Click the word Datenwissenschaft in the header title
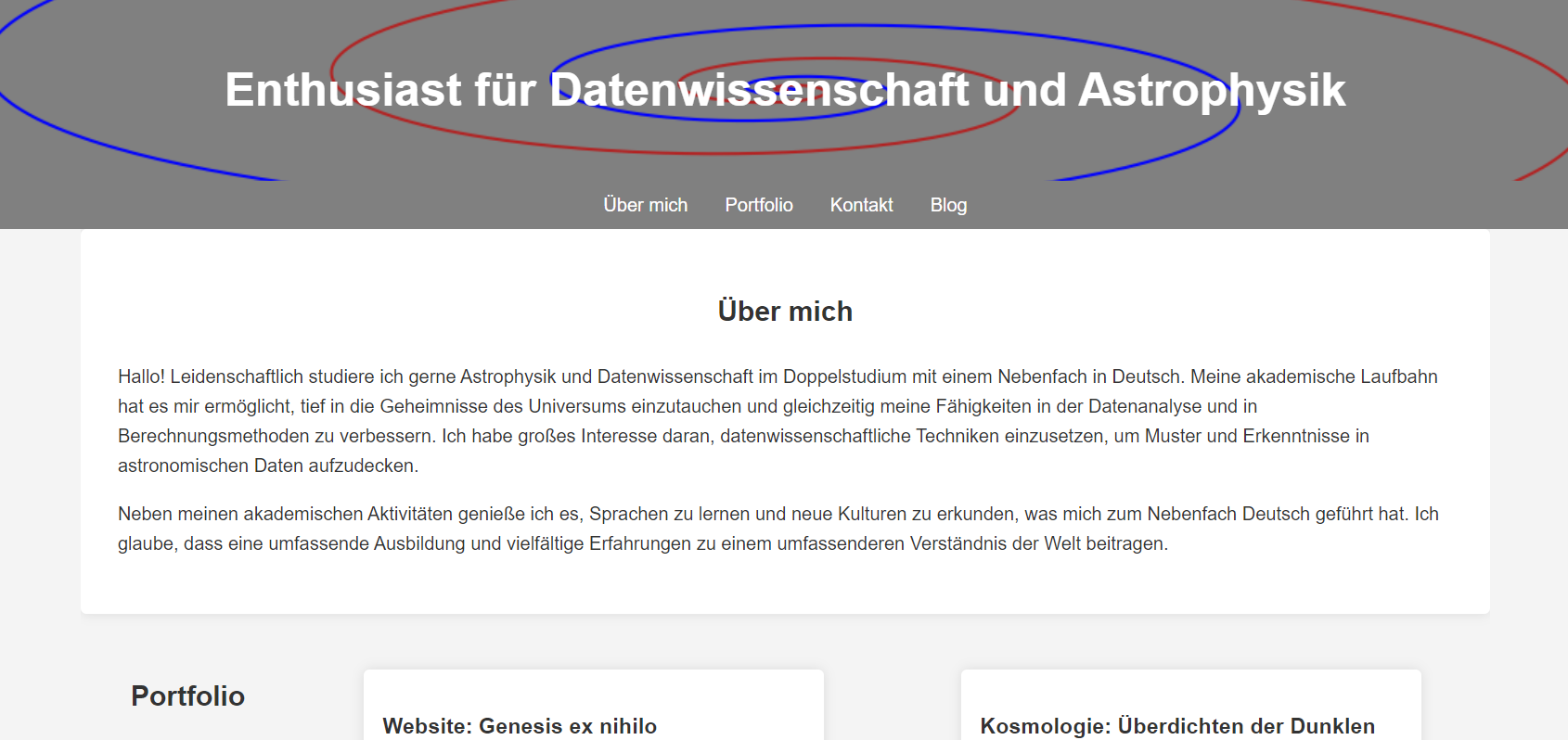The image size is (1568, 740). (x=759, y=90)
